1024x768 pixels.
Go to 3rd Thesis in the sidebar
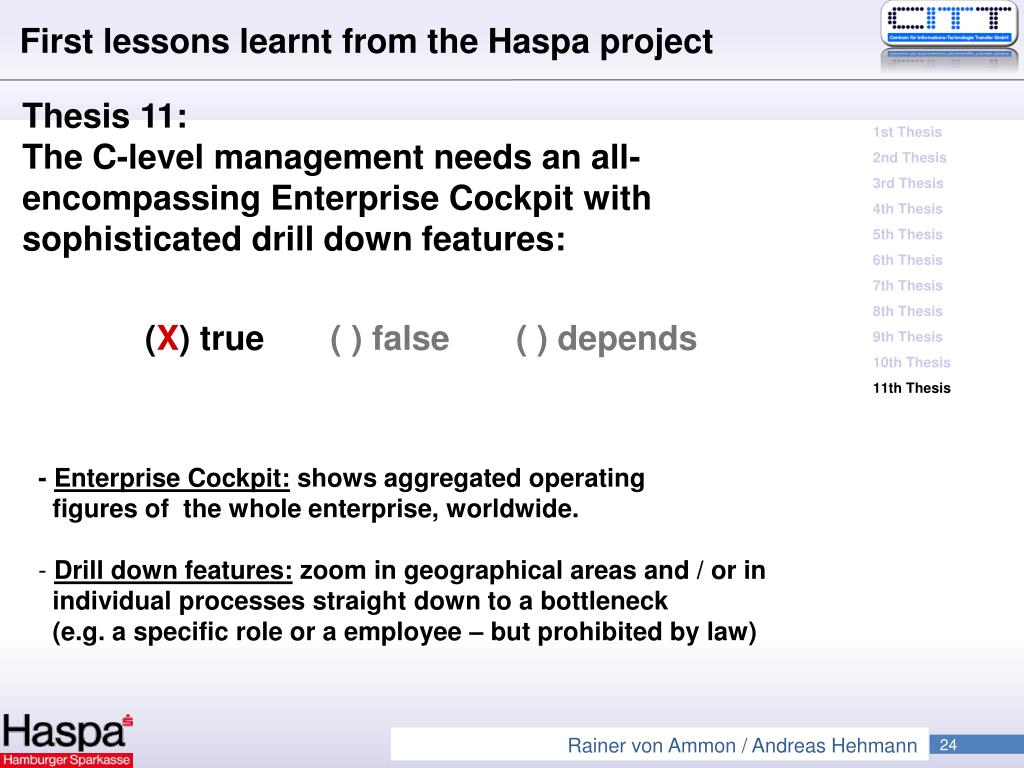coord(908,183)
